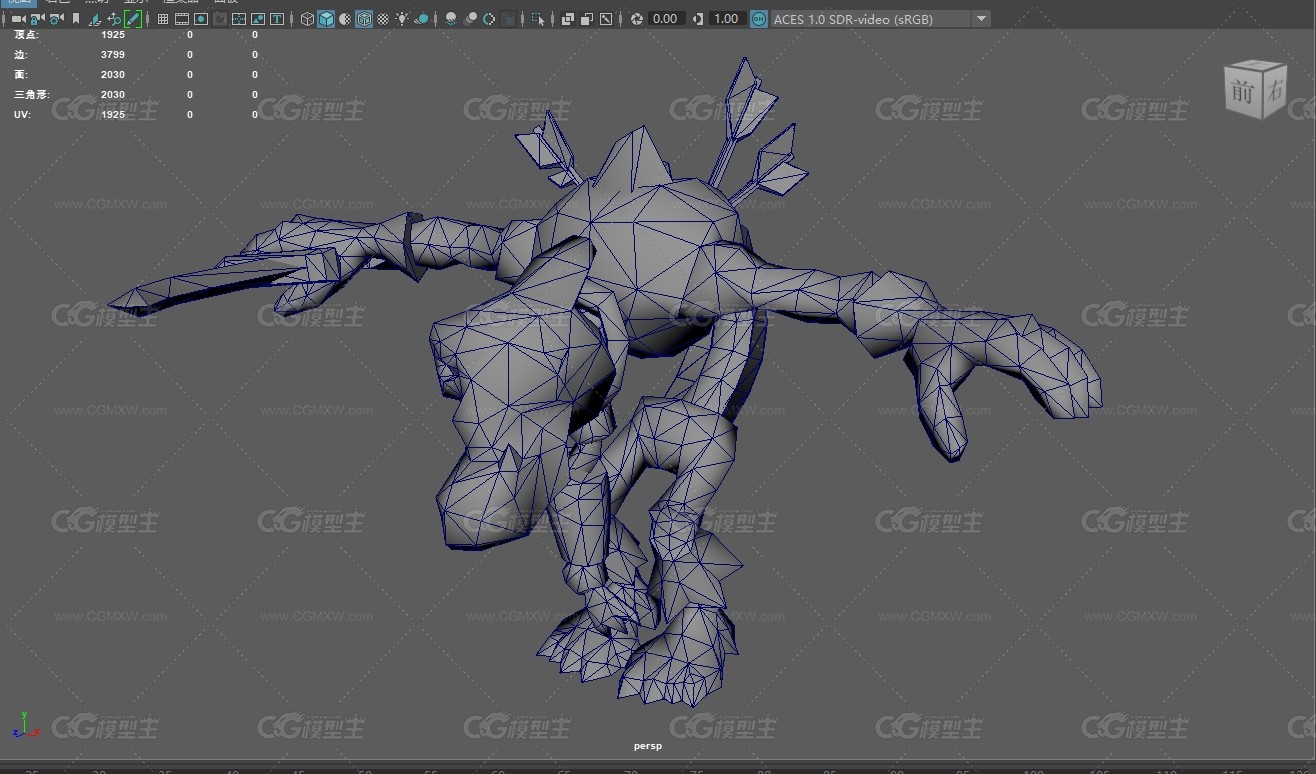Click the Isolate Select icon
The width and height of the screenshot is (1316, 774).
(538, 19)
